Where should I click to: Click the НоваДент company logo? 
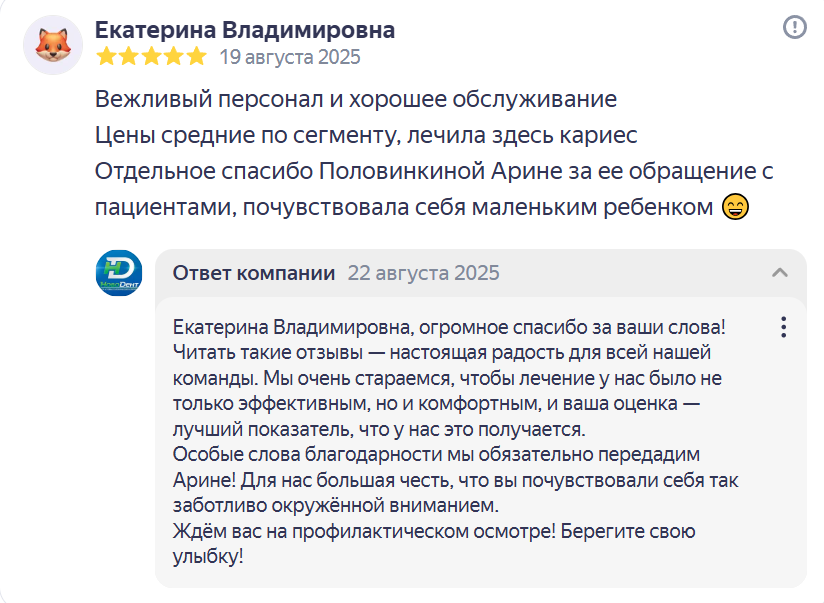(119, 273)
